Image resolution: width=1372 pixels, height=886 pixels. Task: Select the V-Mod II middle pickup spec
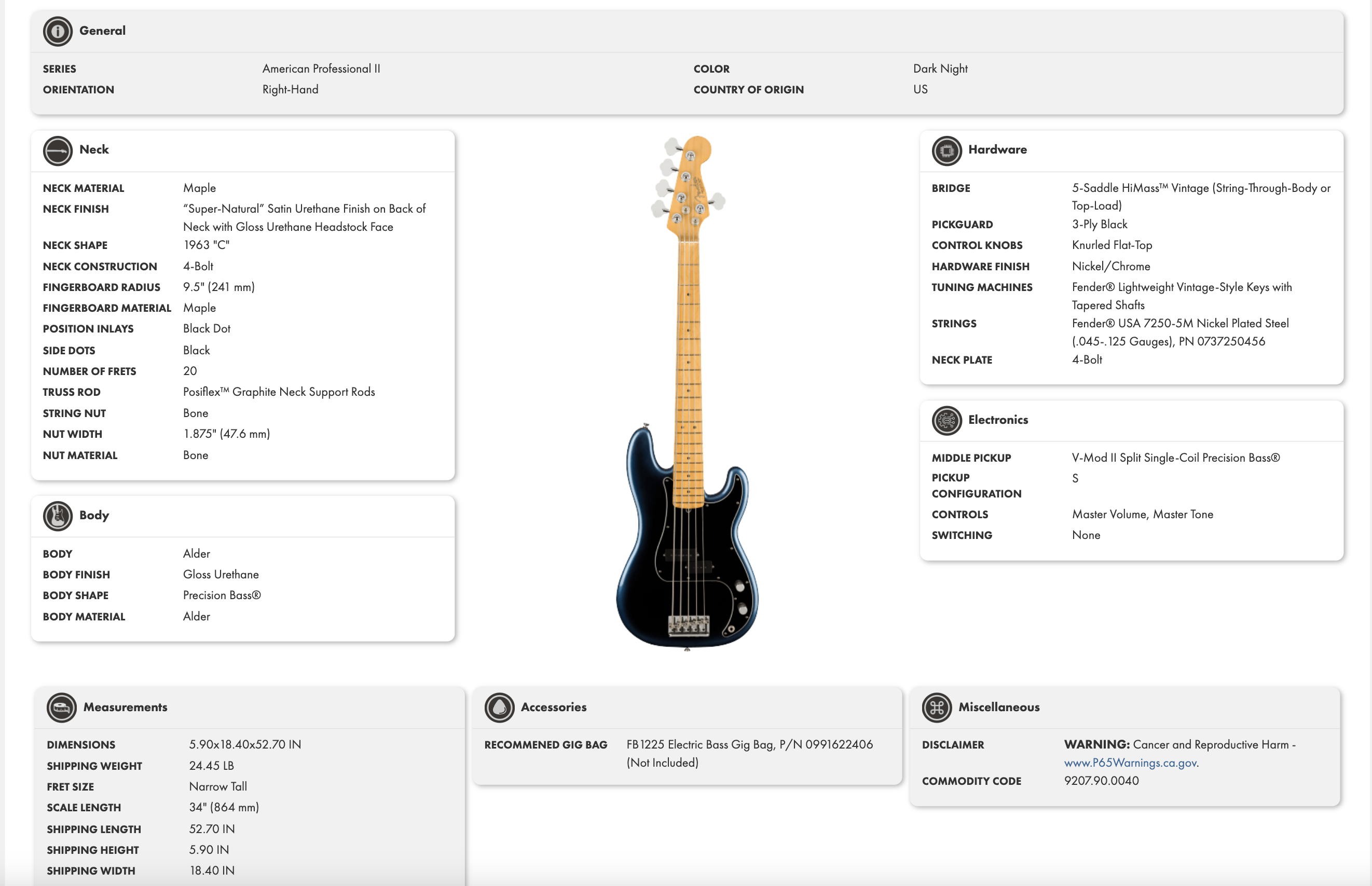pyautogui.click(x=1176, y=458)
